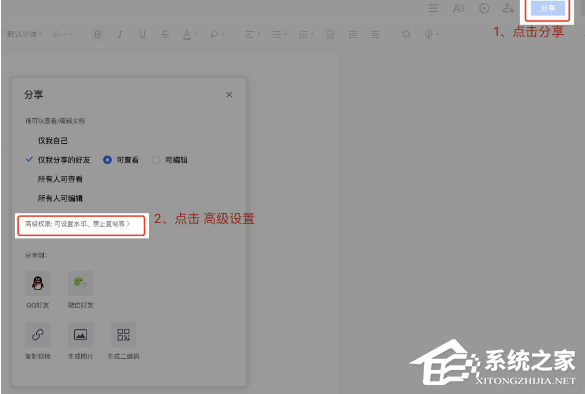
Task: Select 所有人可查看 permission option
Action: pos(60,179)
